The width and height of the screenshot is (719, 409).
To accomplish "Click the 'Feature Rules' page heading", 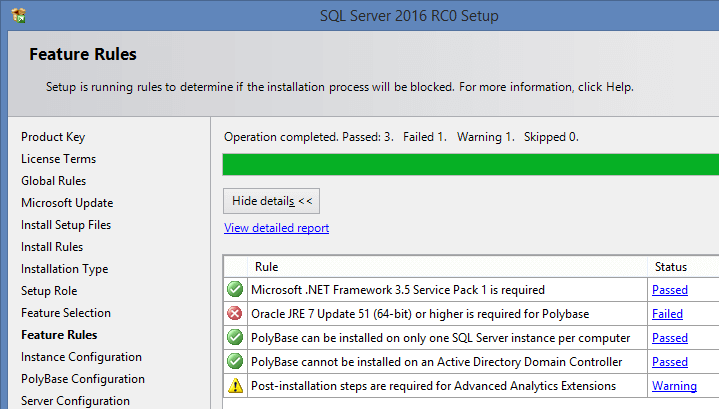I will point(83,54).
